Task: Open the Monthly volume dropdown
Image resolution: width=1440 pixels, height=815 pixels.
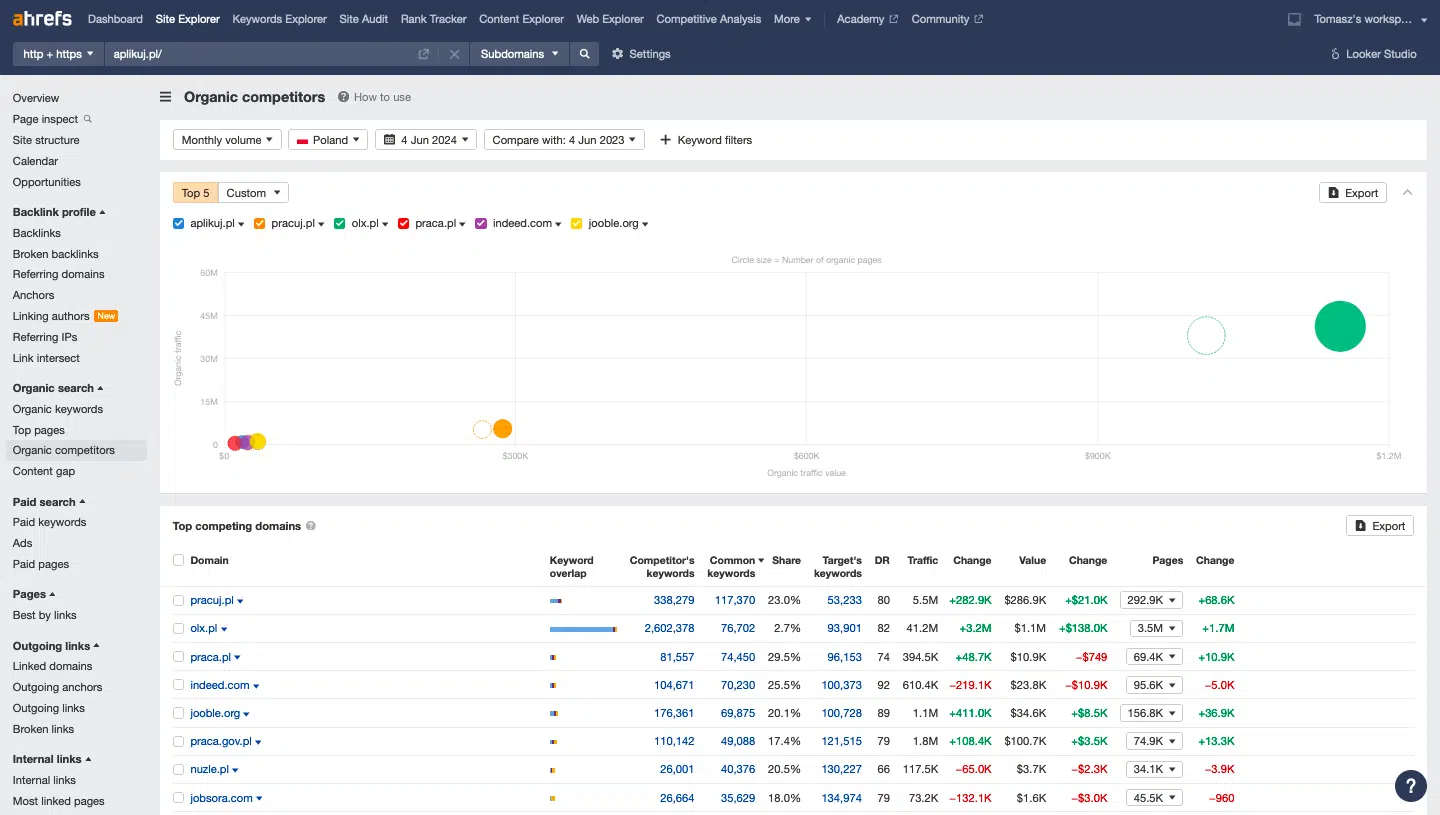Action: [227, 140]
